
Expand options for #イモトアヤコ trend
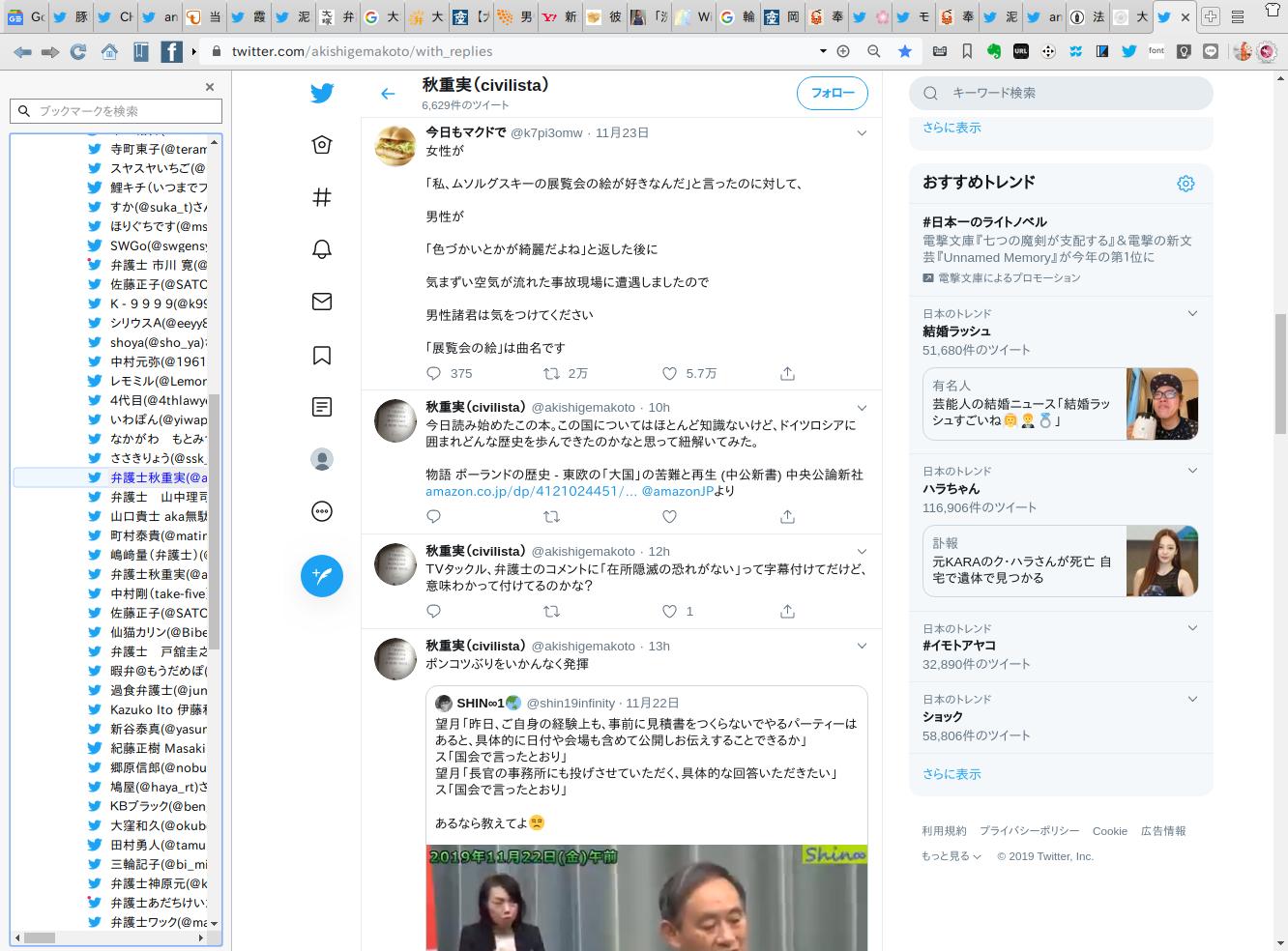click(1192, 628)
